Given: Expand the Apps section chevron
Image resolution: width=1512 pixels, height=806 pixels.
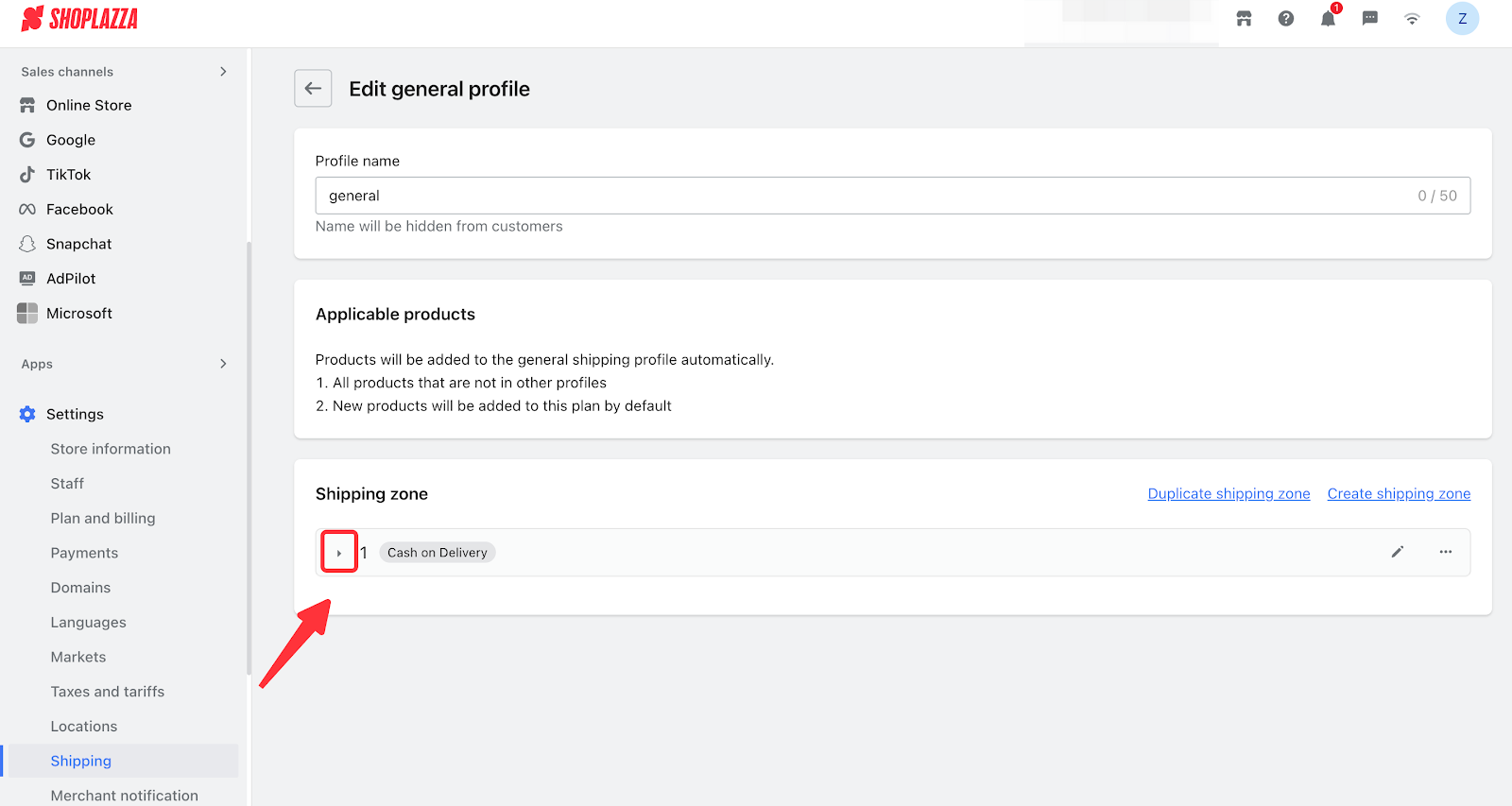Looking at the screenshot, I should (x=223, y=364).
